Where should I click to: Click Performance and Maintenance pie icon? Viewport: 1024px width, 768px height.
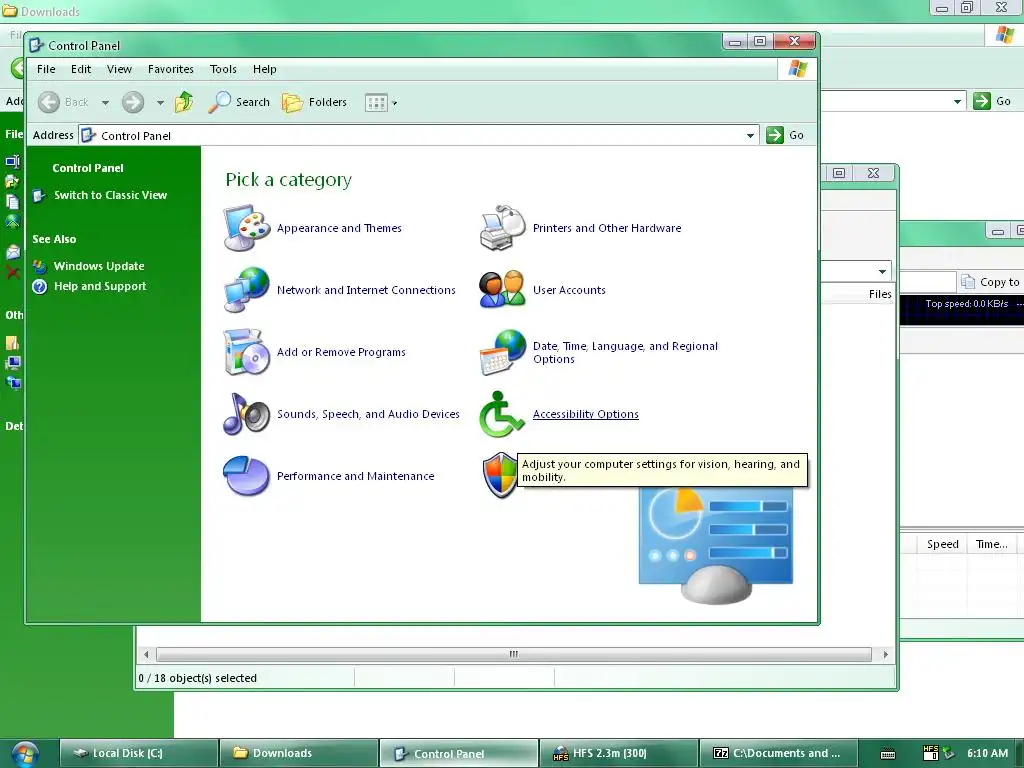coord(246,476)
